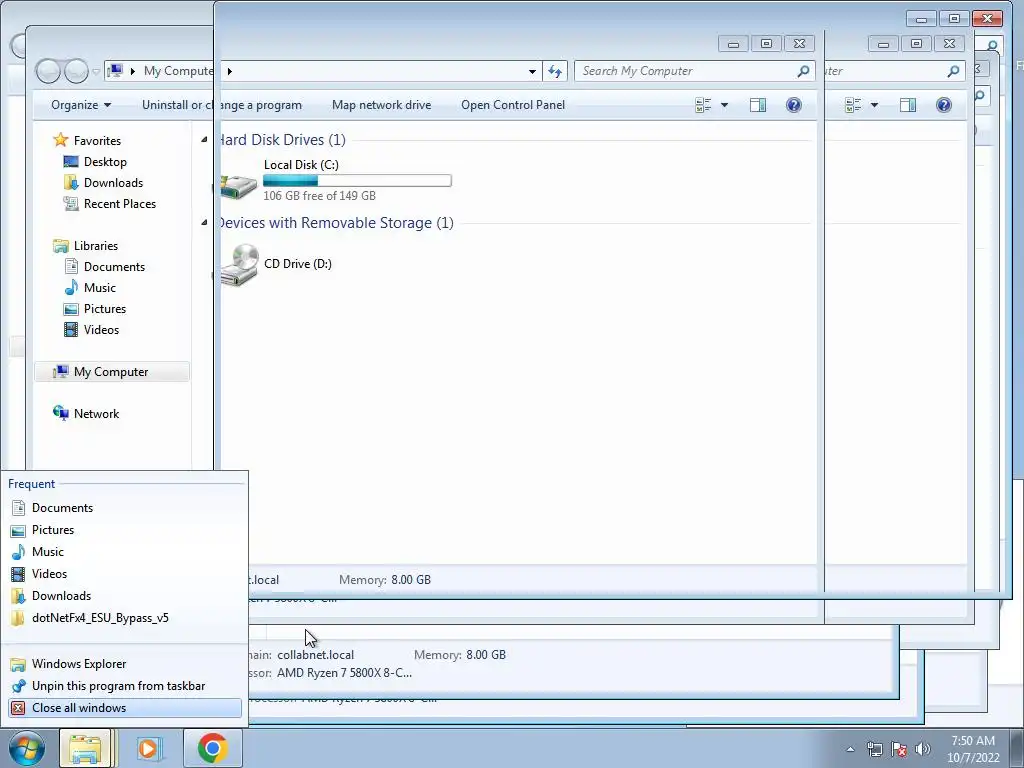The height and width of the screenshot is (768, 1024).
Task: Collapse the Hard Disk Drives group arrow
Action: pos(204,139)
